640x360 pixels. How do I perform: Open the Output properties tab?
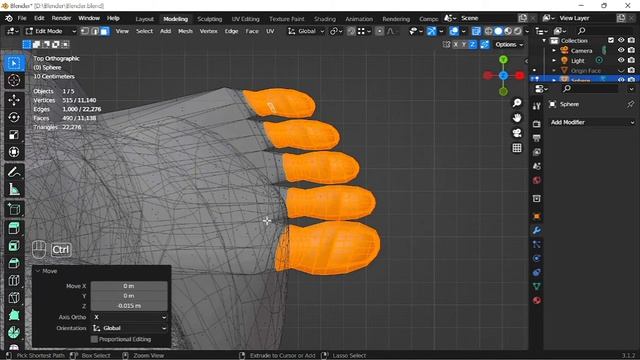click(x=537, y=138)
